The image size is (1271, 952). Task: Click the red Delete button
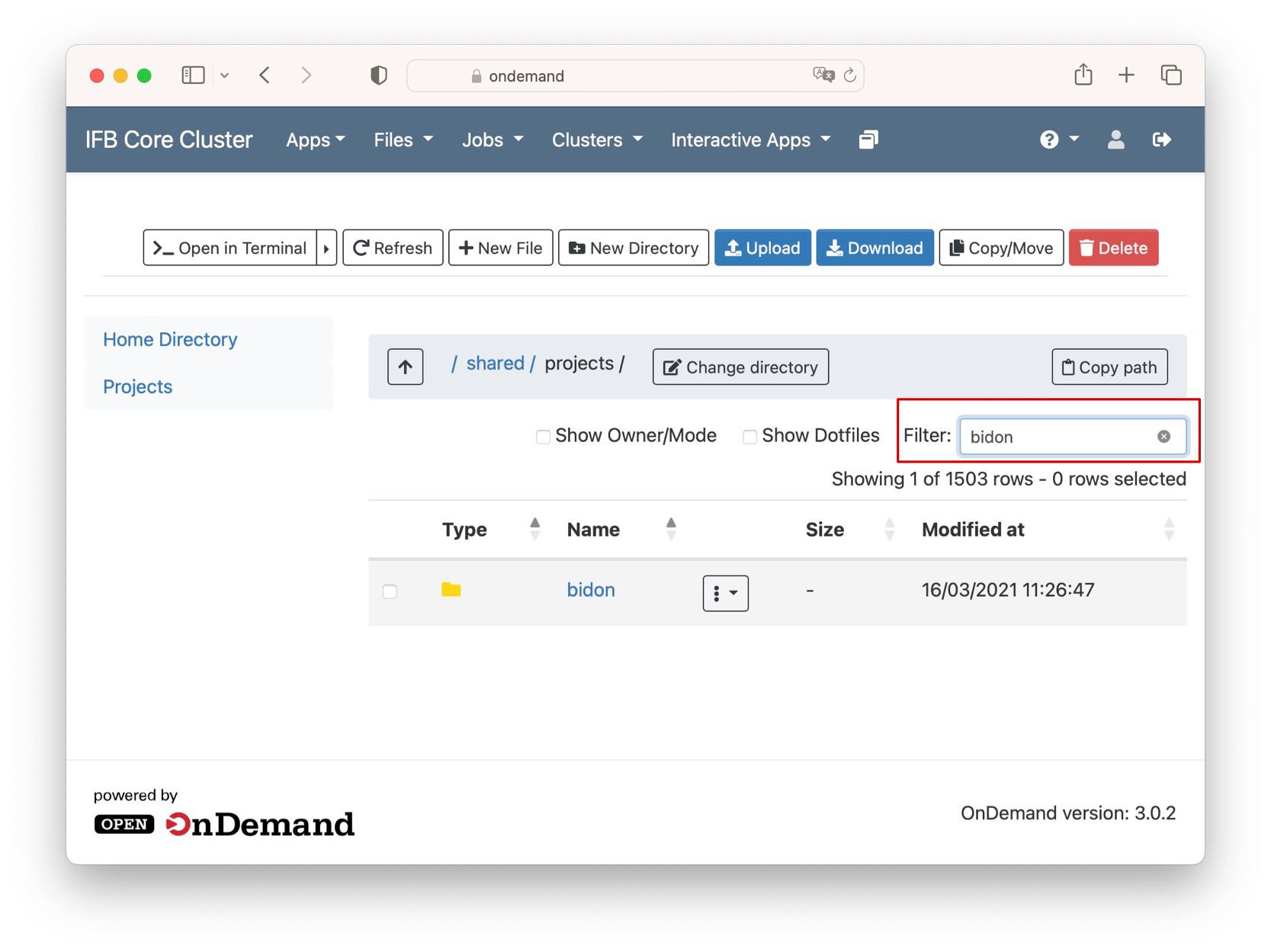click(x=1113, y=248)
